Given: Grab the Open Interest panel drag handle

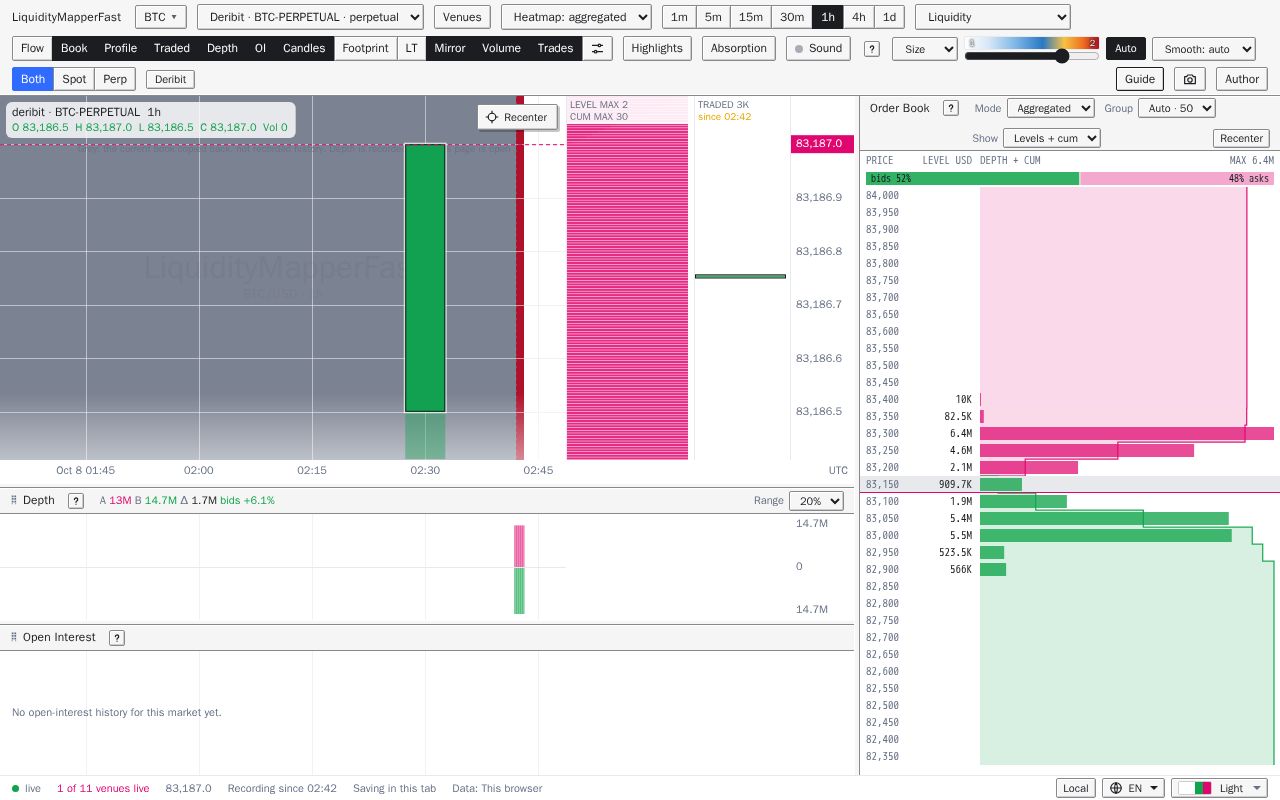Looking at the screenshot, I should (x=14, y=637).
